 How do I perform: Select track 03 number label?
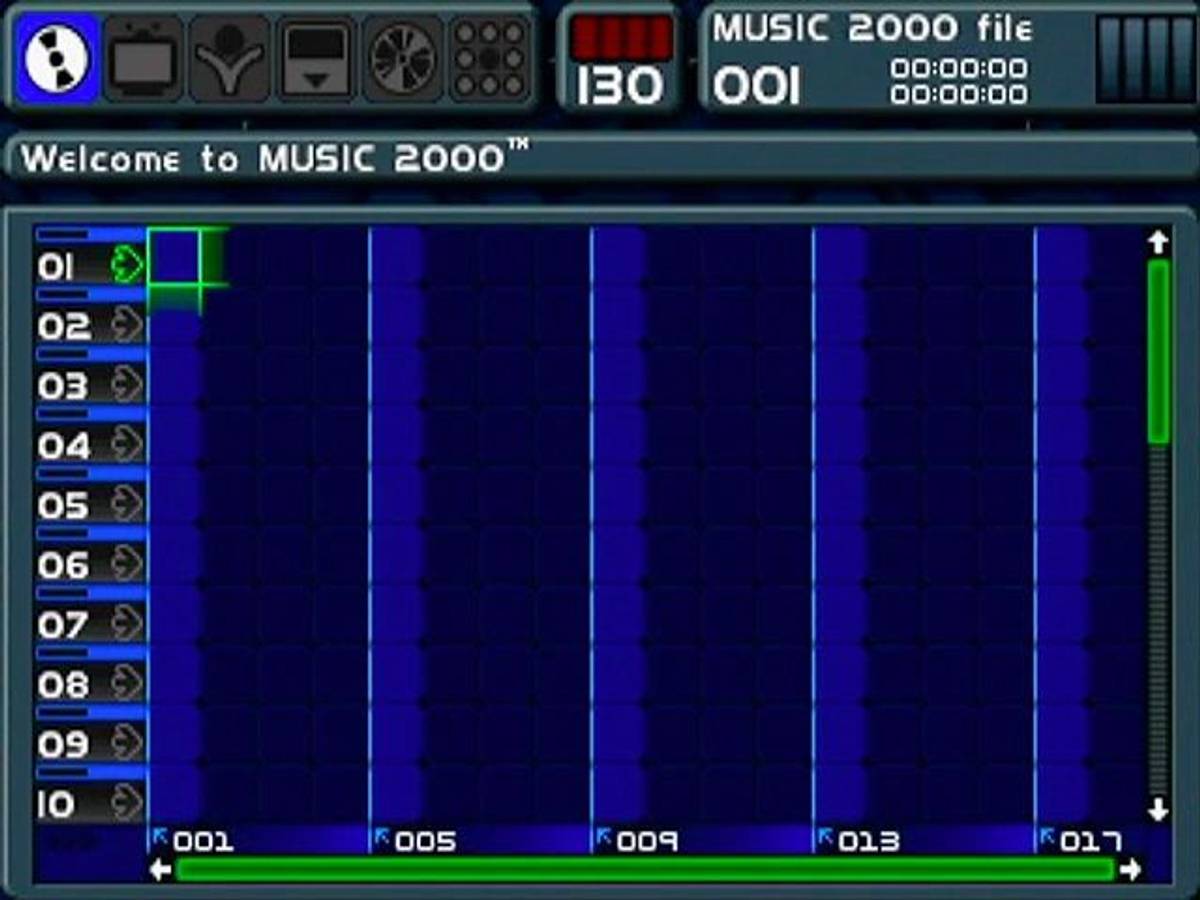(64, 386)
